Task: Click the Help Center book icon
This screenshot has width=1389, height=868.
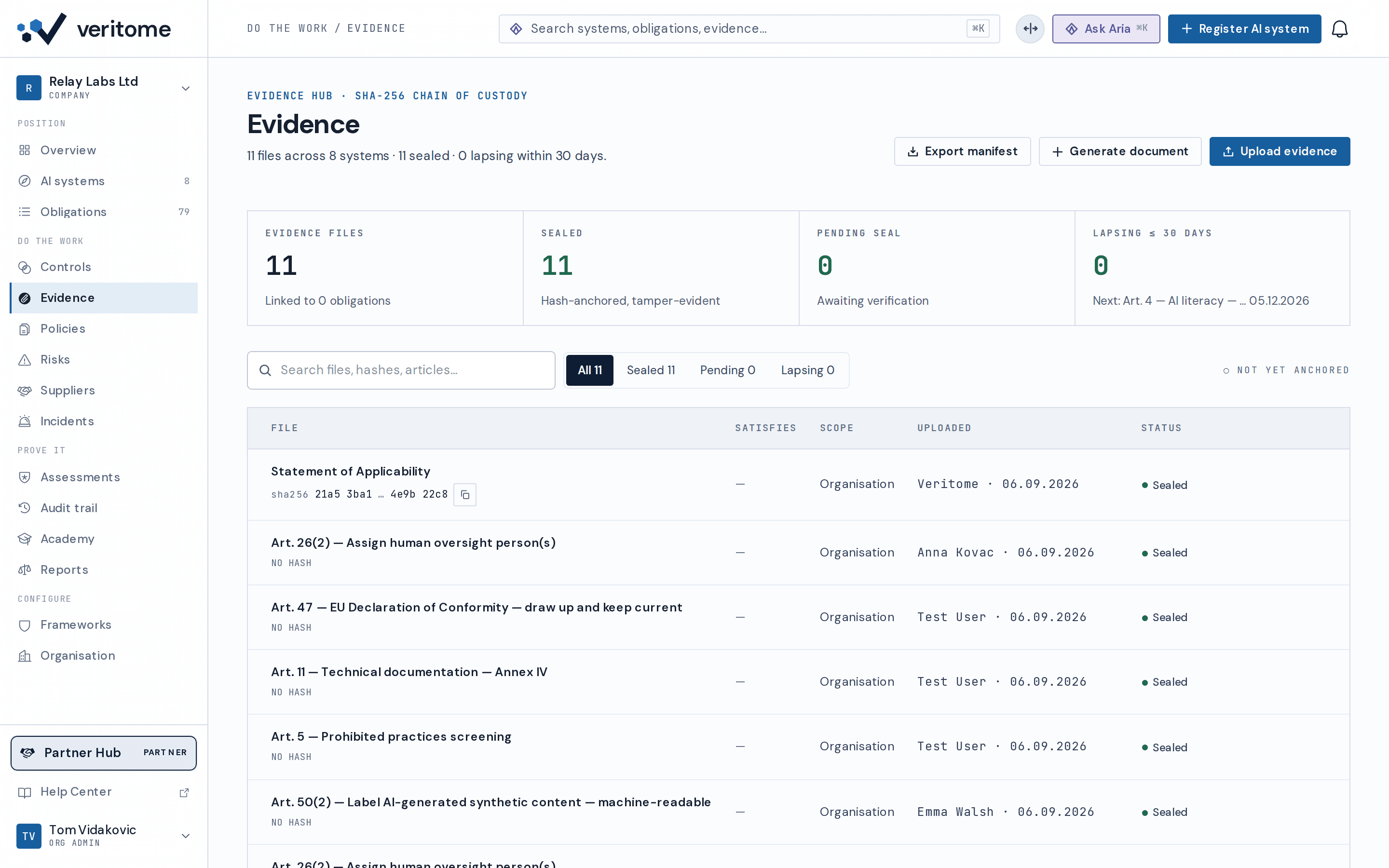Action: point(25,792)
